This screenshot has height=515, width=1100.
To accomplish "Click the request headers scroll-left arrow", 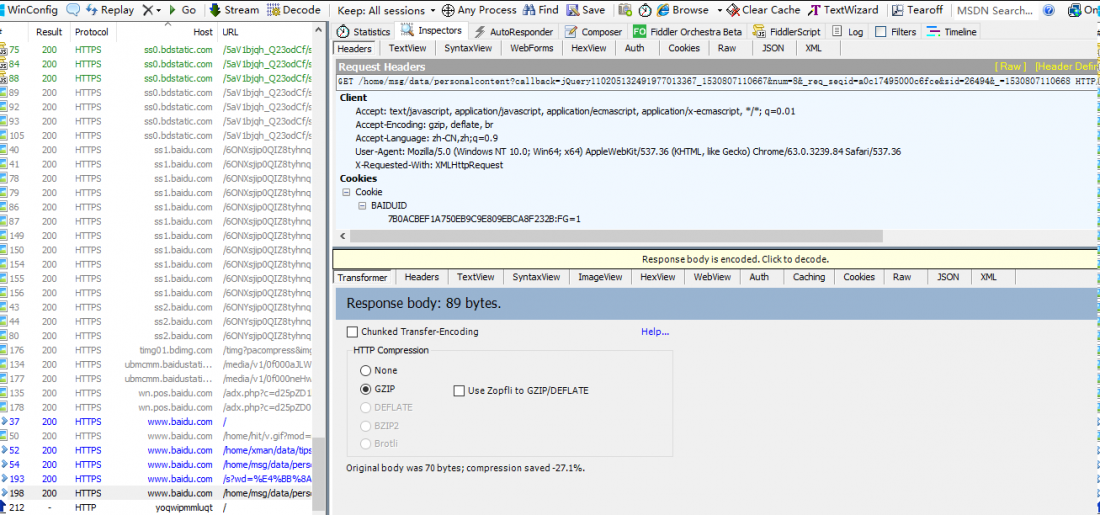I will pyautogui.click(x=342, y=237).
